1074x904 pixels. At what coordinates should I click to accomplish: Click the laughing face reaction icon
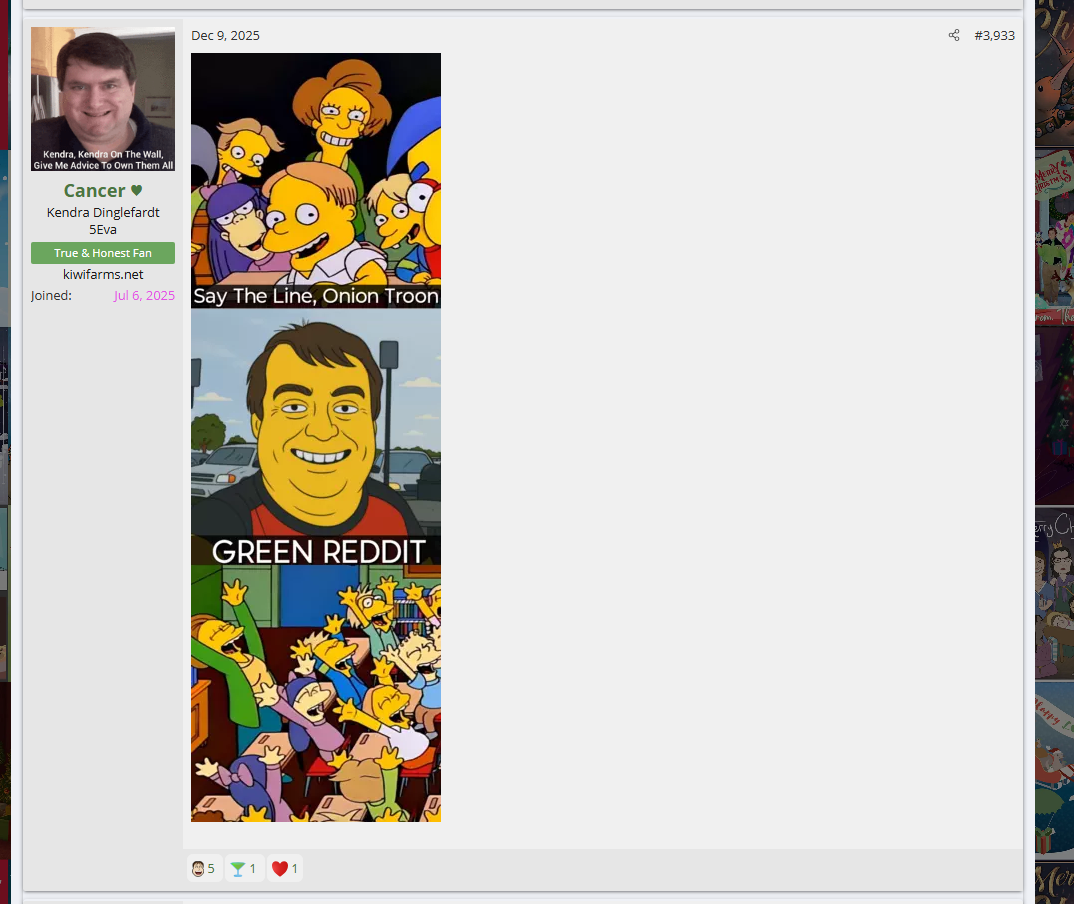198,869
